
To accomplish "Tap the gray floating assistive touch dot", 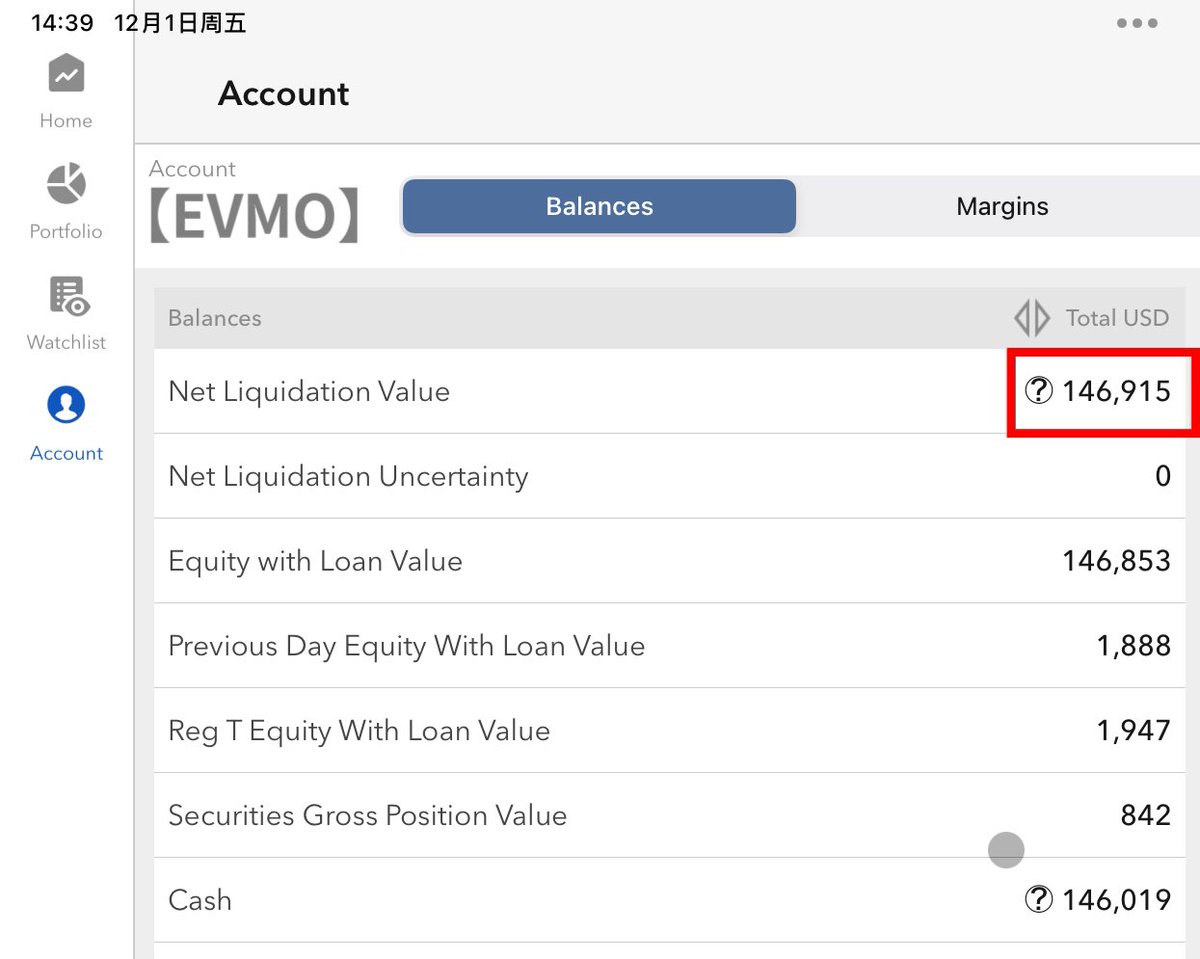I will 1006,850.
